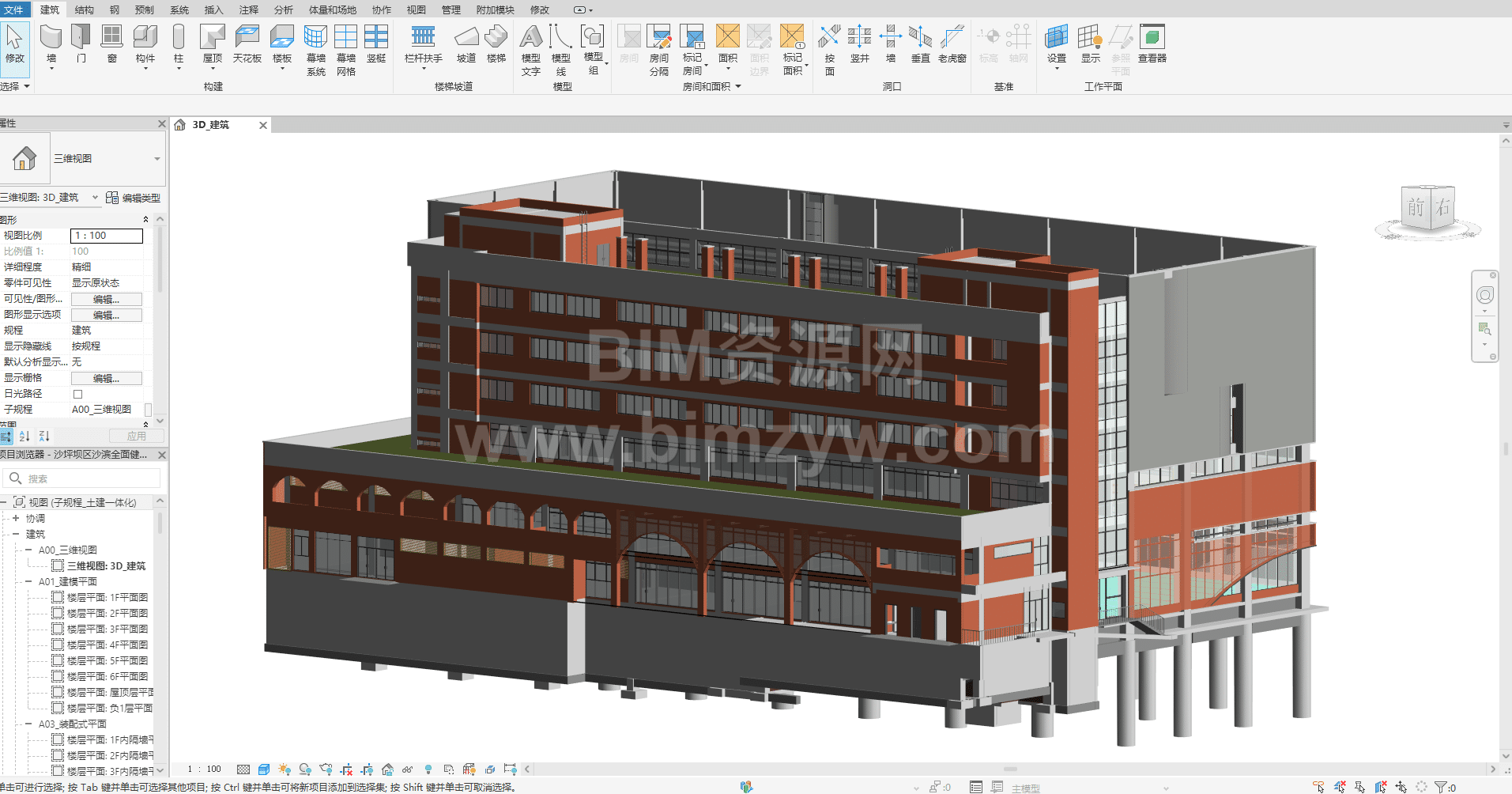Select the Curtain System (幕墙系统) tool

[x=316, y=50]
